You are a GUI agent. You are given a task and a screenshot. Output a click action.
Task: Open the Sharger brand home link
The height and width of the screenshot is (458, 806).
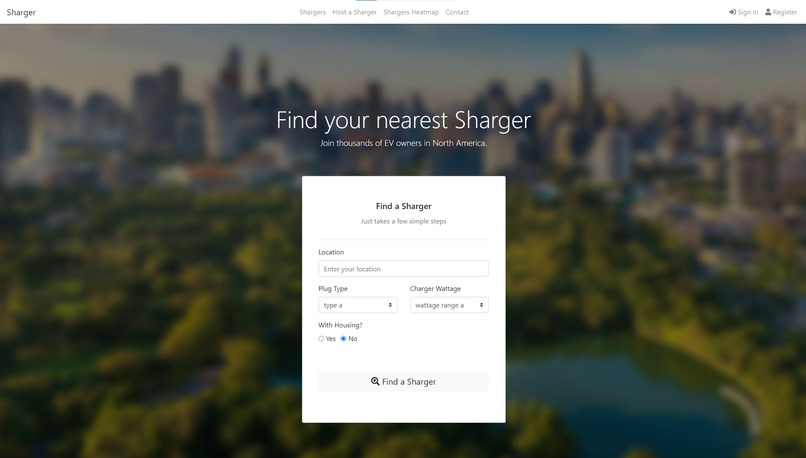[21, 12]
